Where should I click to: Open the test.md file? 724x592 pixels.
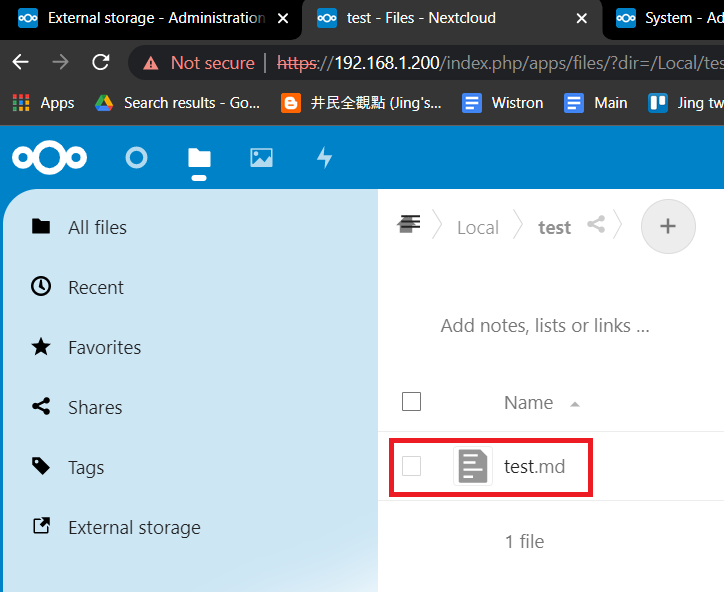pos(534,466)
